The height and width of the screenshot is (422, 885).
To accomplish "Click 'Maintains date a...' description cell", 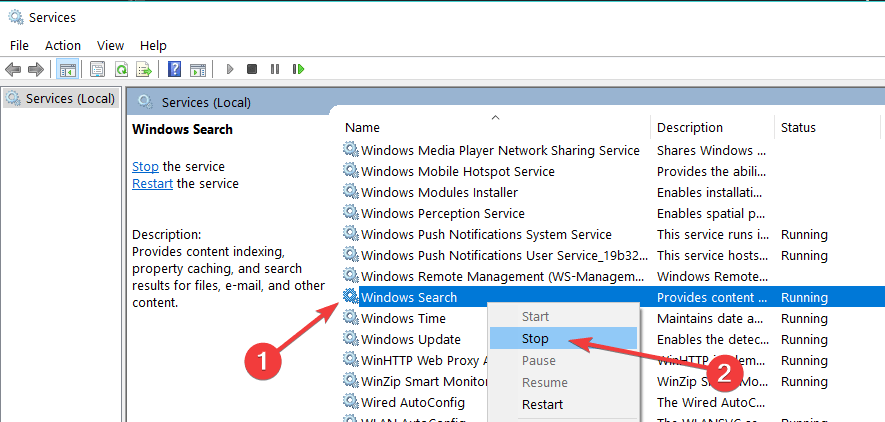I will [x=710, y=319].
